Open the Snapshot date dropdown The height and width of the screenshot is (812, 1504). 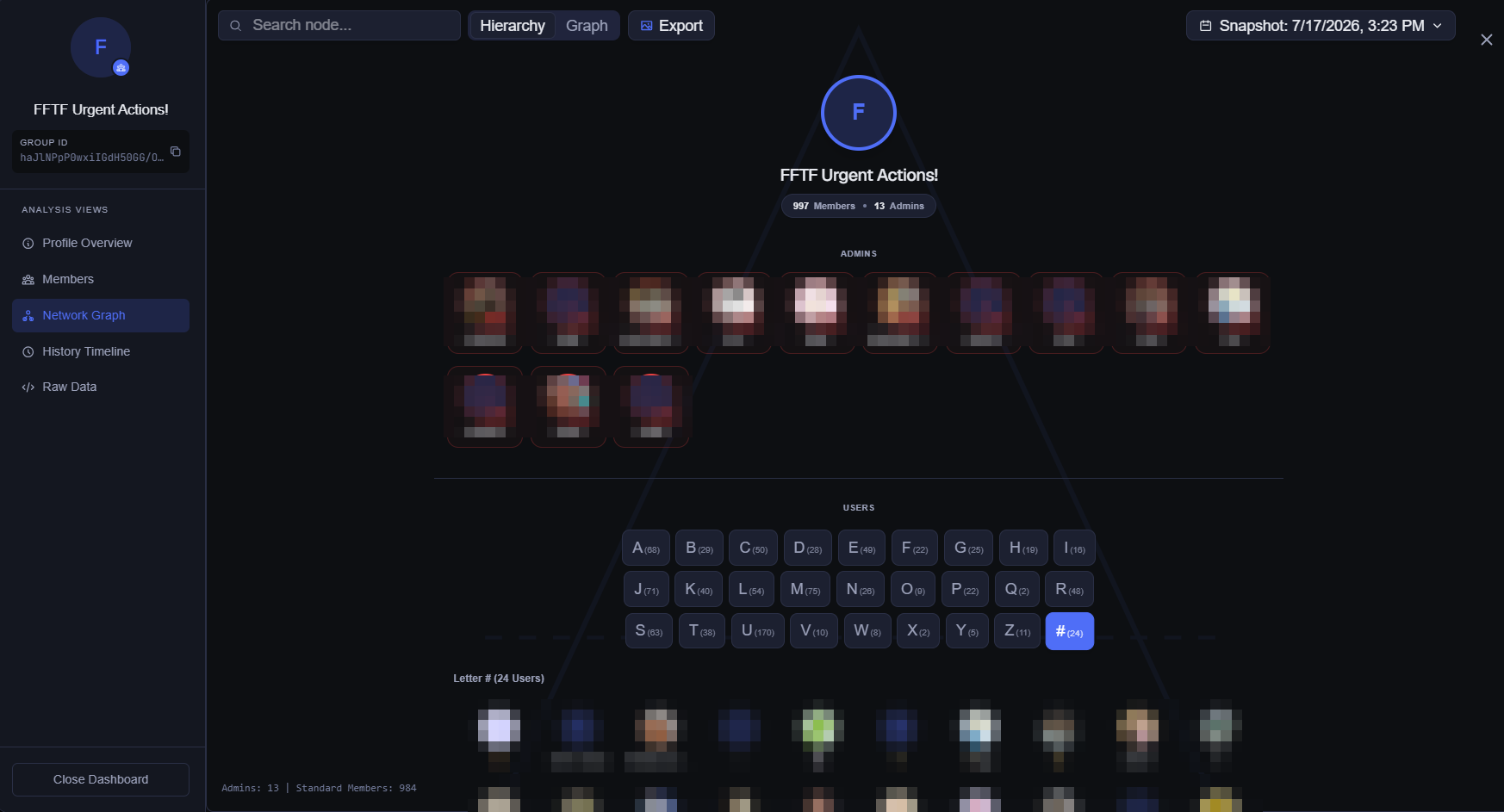tap(1321, 26)
